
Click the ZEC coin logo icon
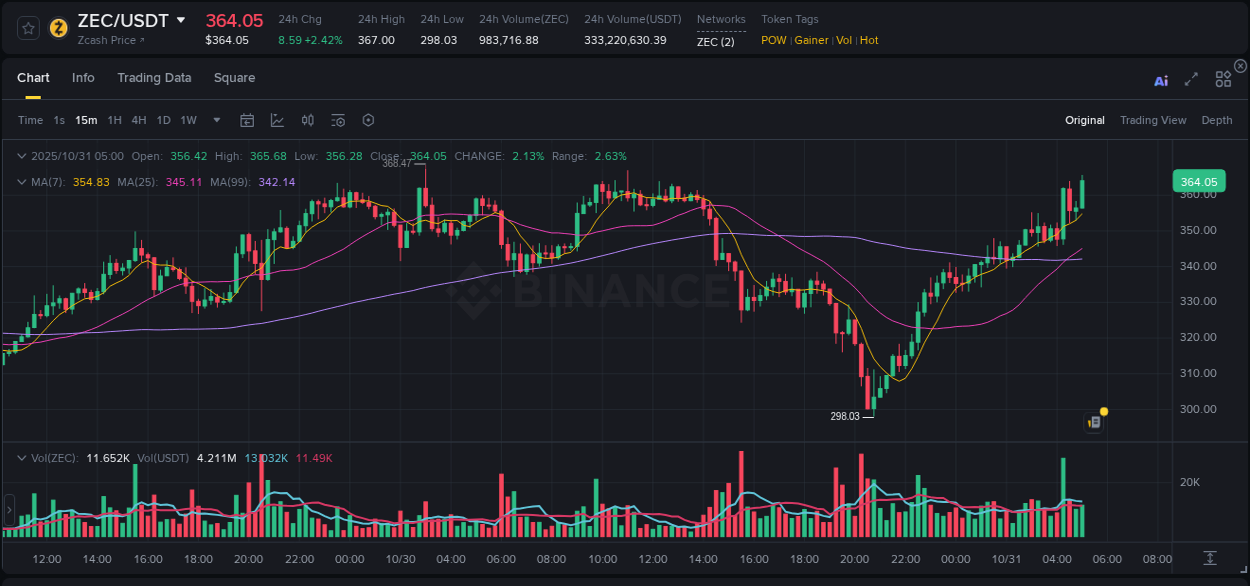(x=57, y=28)
